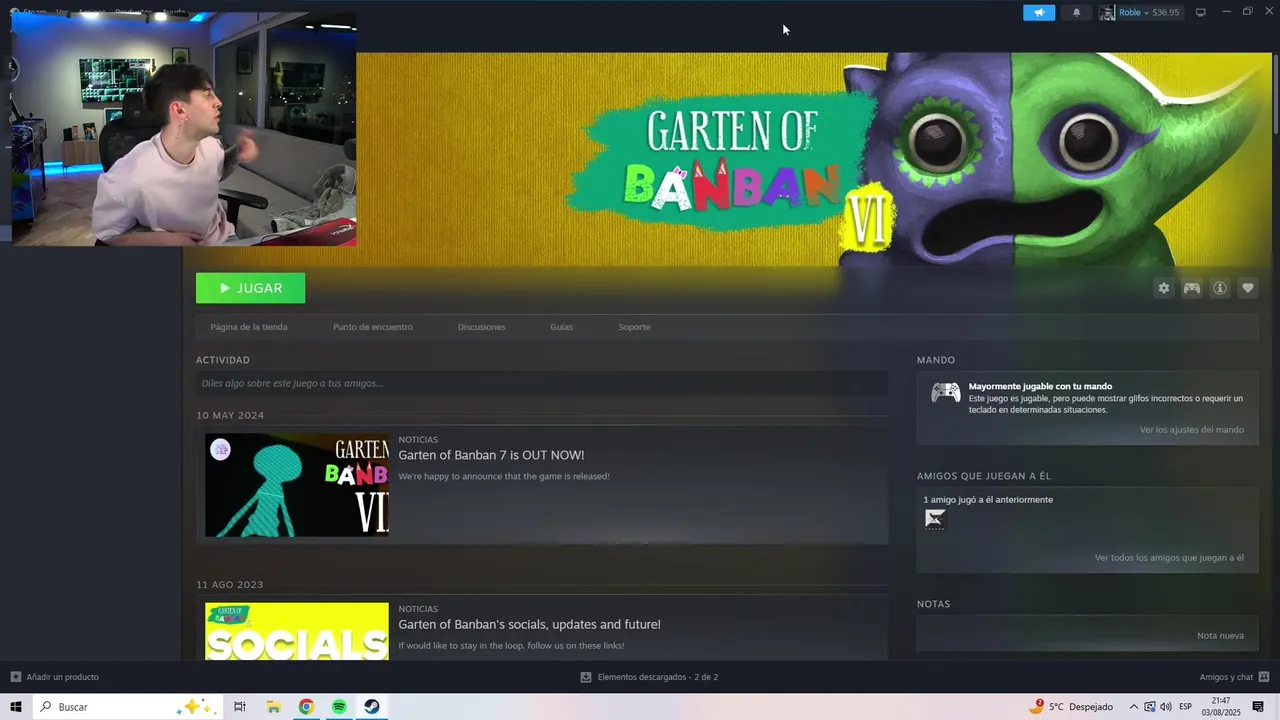Open the notifications bell icon
The image size is (1280, 720).
point(1076,12)
